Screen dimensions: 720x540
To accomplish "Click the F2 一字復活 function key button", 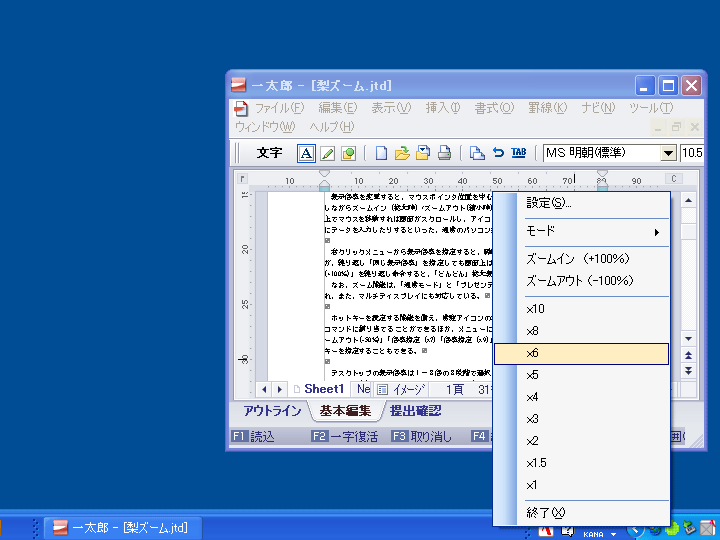I will [x=344, y=436].
